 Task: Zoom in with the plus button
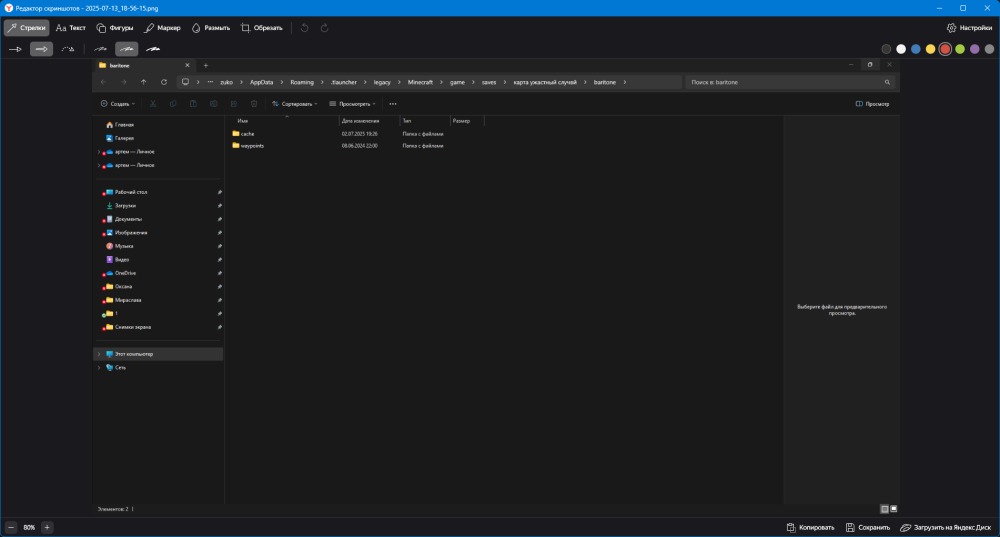(47, 527)
